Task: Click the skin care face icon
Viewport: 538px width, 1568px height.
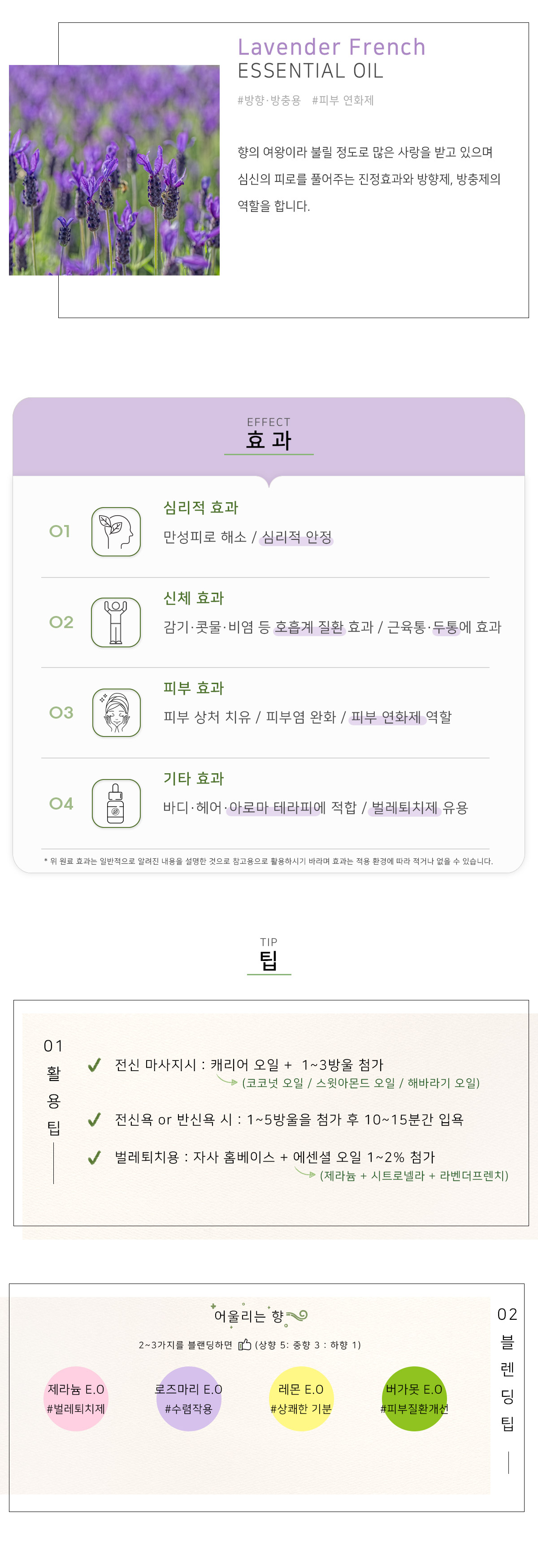Action: coord(116,713)
